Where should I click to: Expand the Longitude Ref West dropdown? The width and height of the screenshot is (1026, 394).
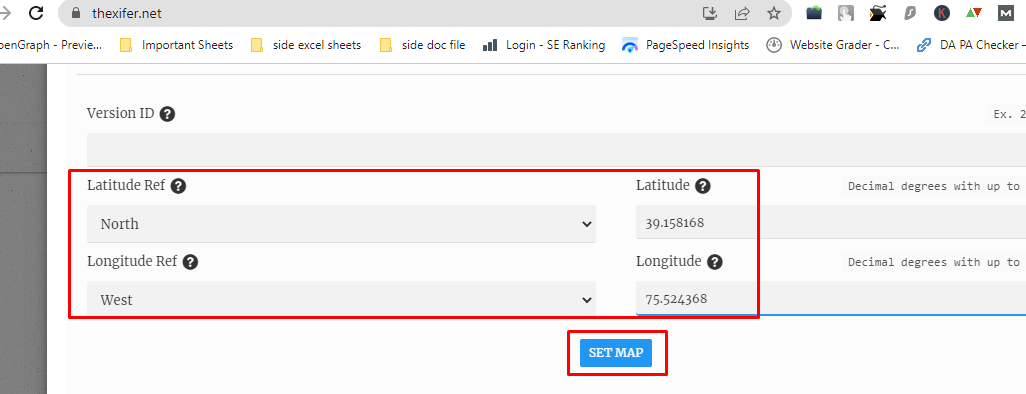(x=341, y=300)
